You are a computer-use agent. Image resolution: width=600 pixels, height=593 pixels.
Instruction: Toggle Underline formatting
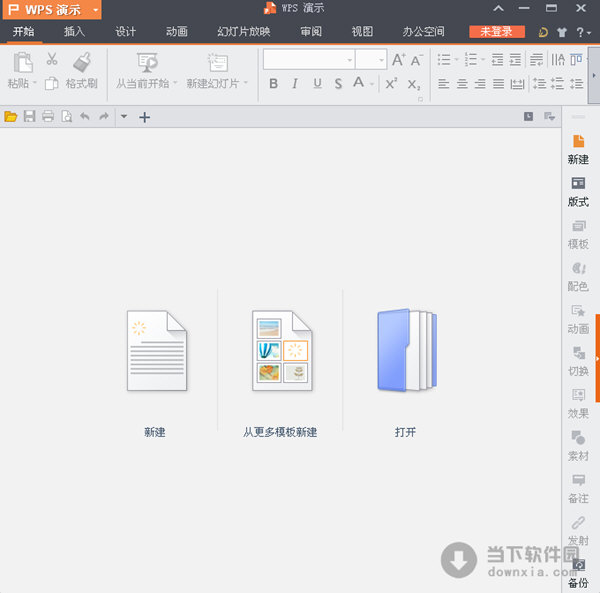(x=317, y=83)
